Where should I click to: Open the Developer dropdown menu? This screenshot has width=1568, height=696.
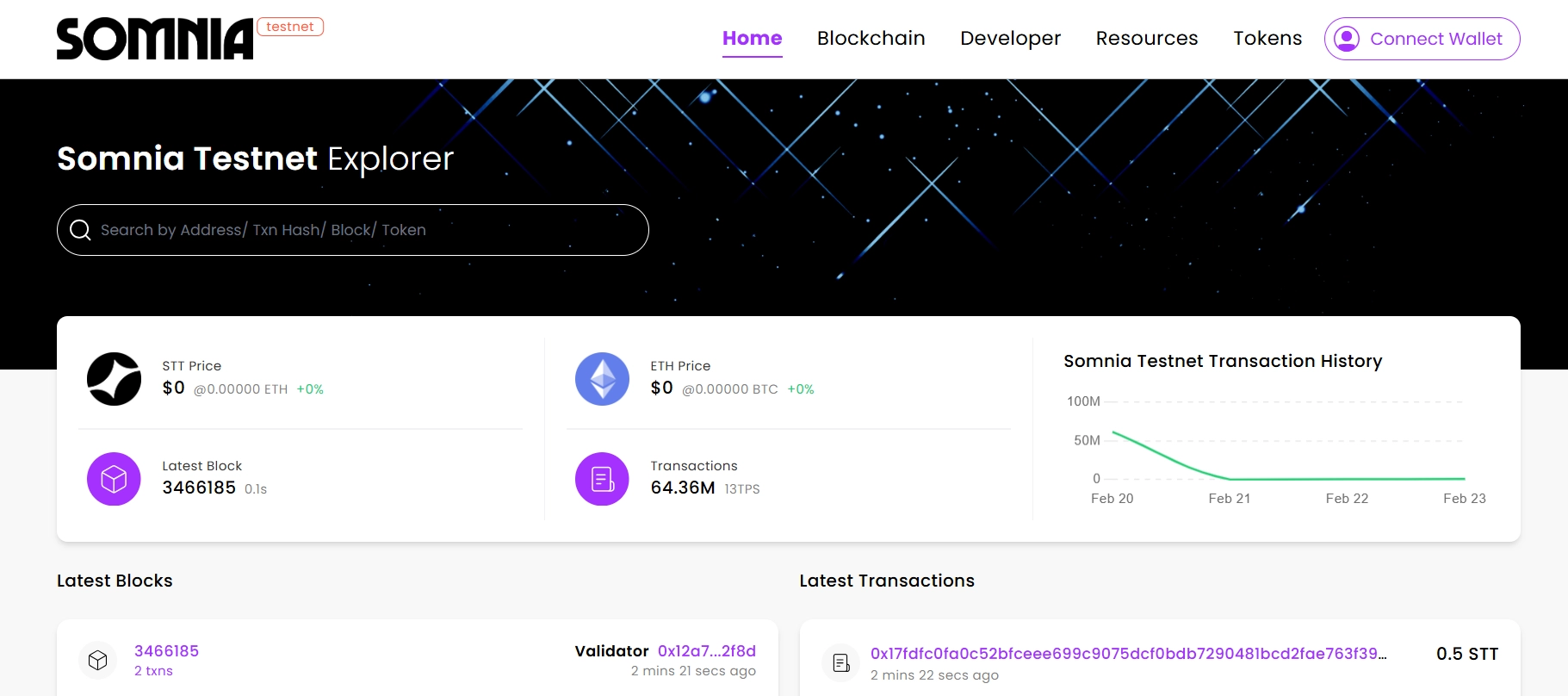tap(1010, 38)
